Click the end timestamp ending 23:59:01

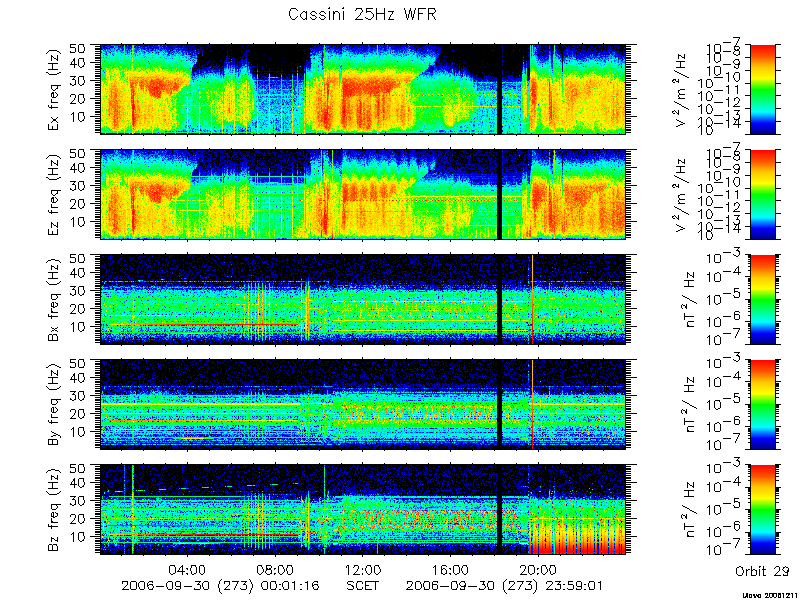coord(505,586)
